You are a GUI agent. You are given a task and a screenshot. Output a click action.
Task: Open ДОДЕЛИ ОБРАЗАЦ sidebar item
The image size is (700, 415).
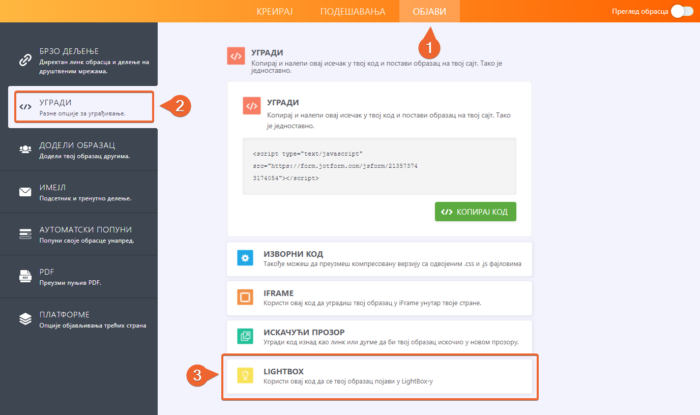coord(79,149)
